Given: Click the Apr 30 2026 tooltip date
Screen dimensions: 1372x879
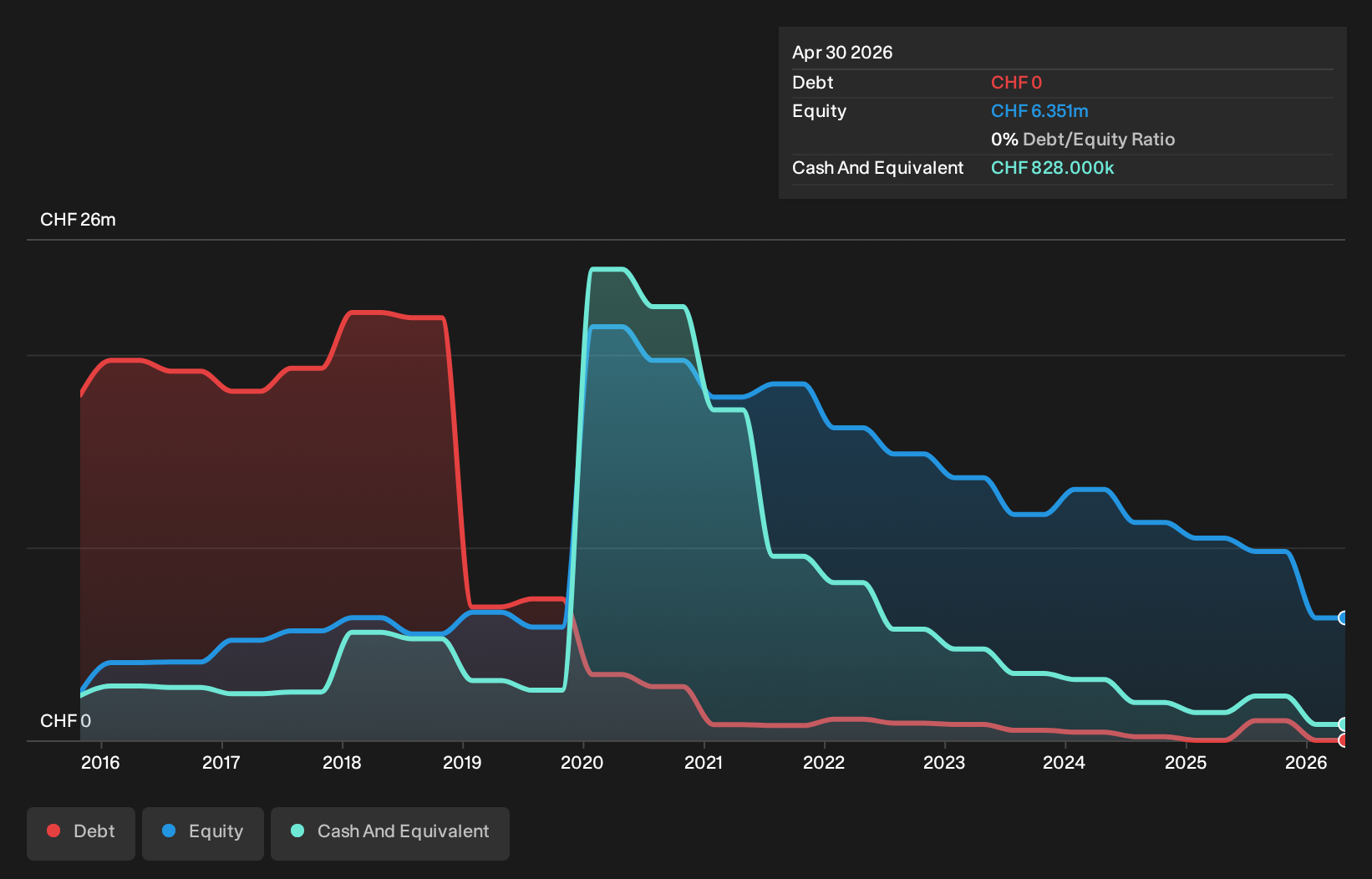Looking at the screenshot, I should point(842,53).
